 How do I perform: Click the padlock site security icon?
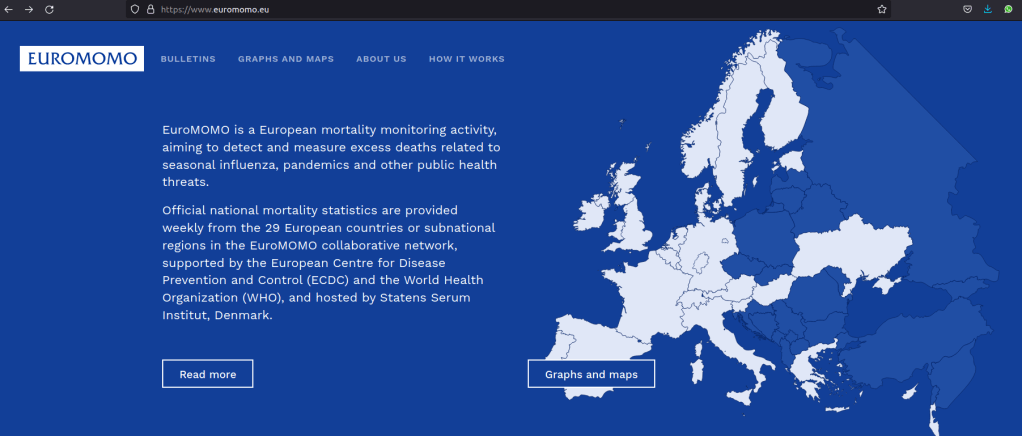click(x=150, y=9)
